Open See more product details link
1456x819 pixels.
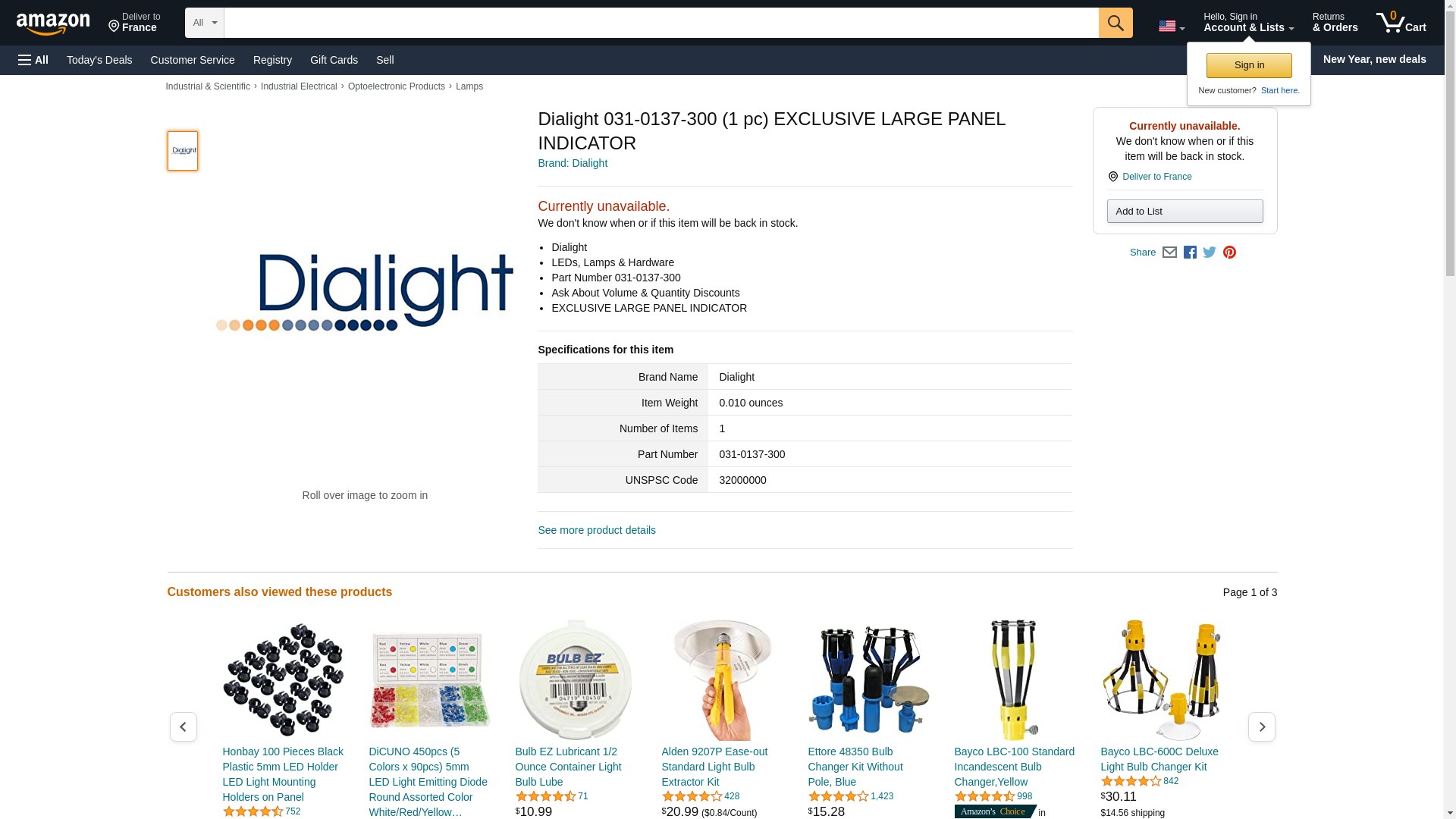pyautogui.click(x=597, y=530)
